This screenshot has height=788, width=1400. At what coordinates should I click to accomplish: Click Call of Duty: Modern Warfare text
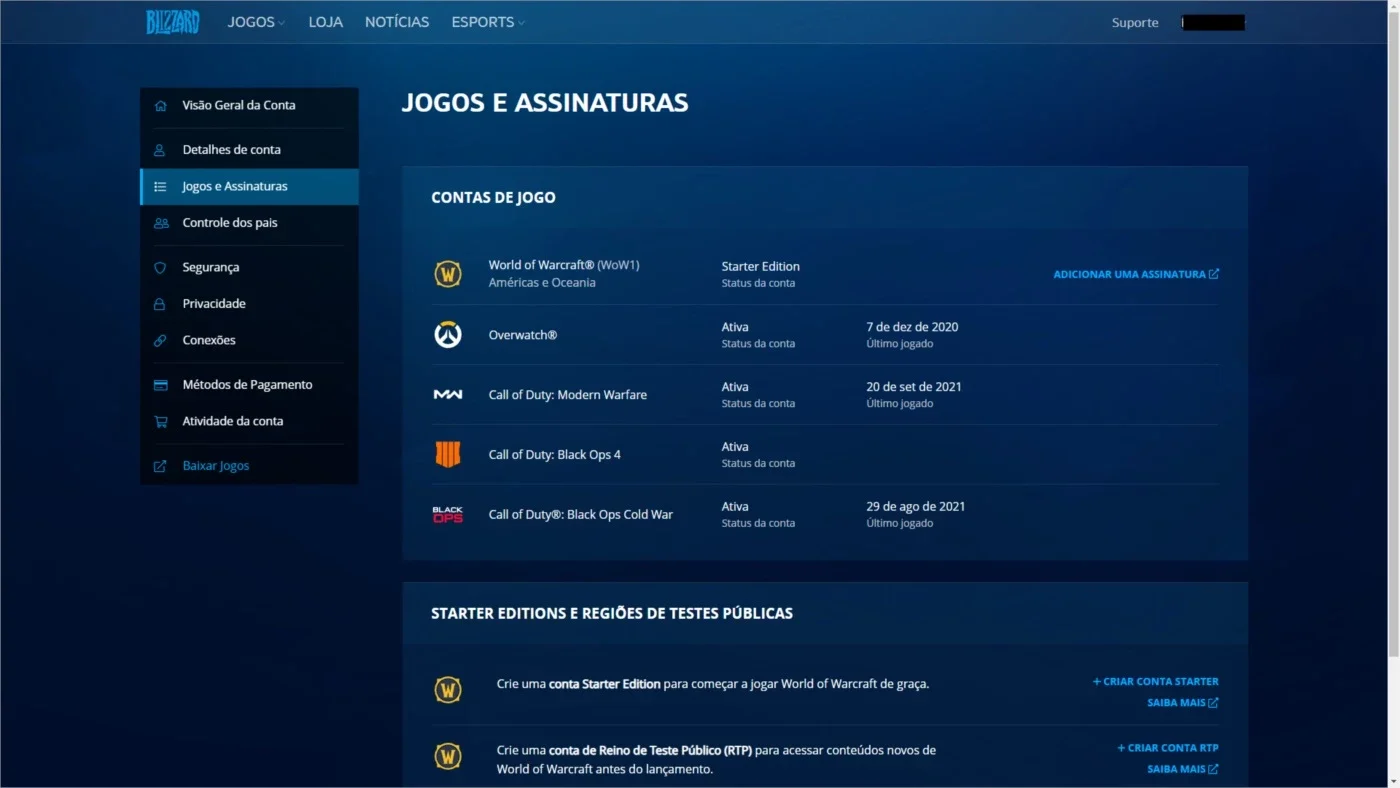pos(567,395)
